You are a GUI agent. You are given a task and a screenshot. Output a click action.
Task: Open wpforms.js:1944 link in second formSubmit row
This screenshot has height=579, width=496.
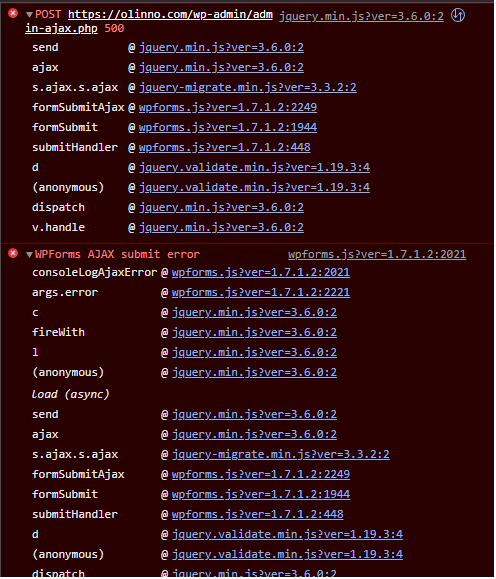point(261,494)
